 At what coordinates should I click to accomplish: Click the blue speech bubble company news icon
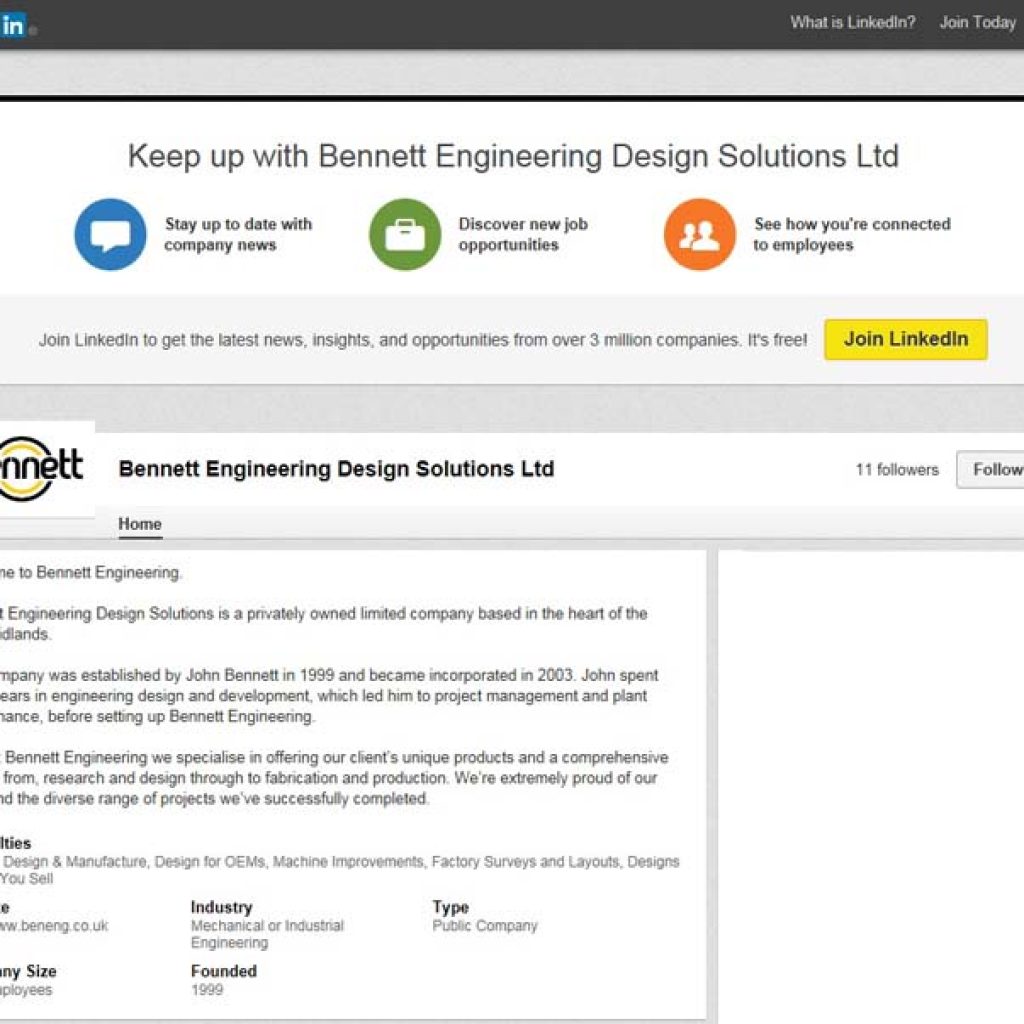pos(109,234)
